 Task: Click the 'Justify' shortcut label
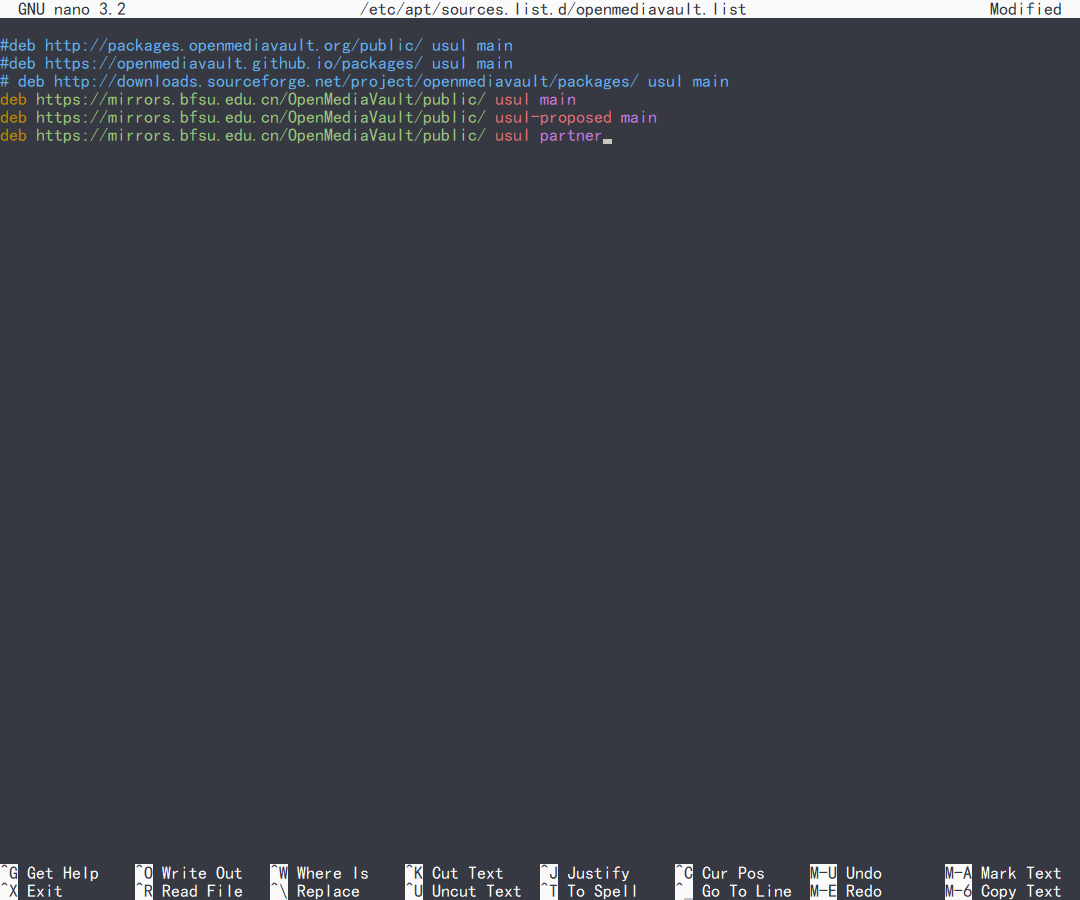click(x=598, y=873)
